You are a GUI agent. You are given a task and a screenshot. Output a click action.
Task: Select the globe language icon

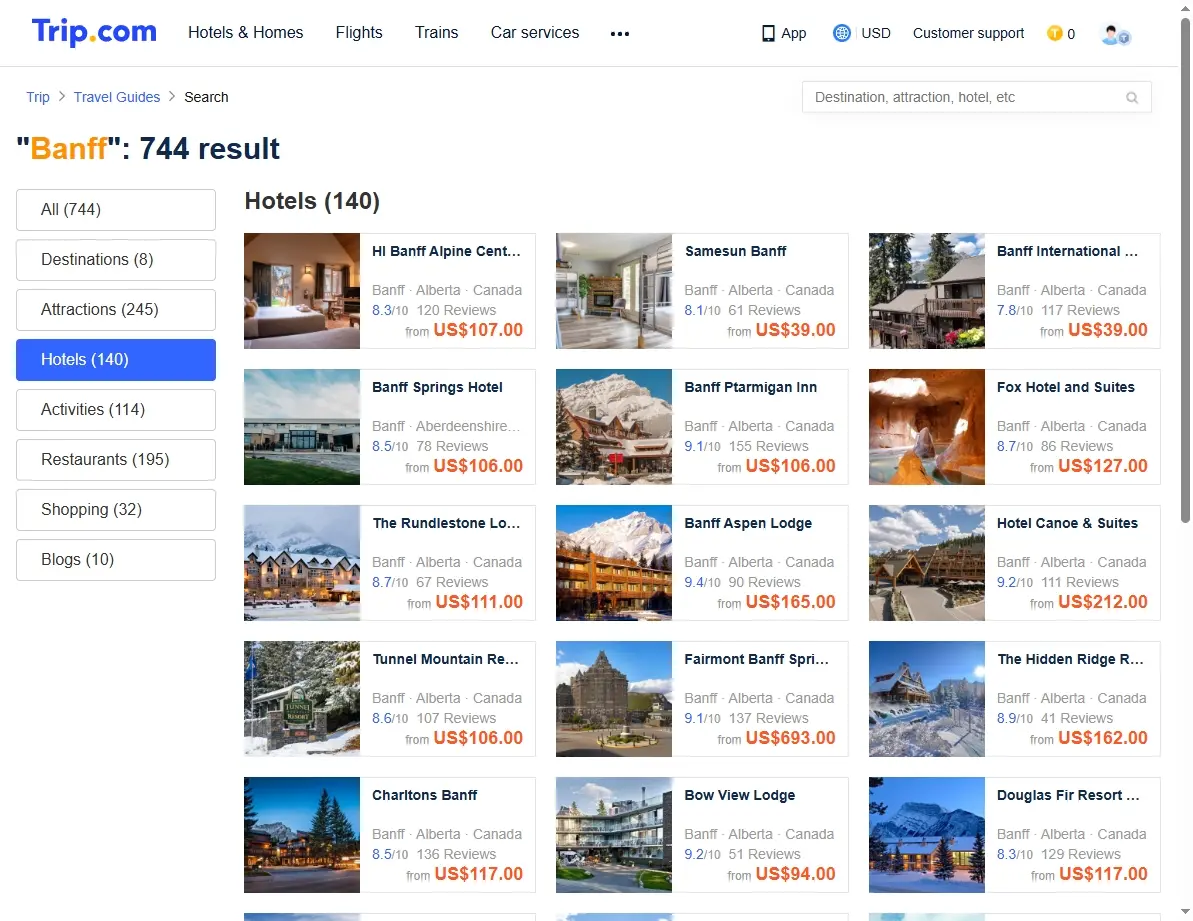pyautogui.click(x=841, y=33)
